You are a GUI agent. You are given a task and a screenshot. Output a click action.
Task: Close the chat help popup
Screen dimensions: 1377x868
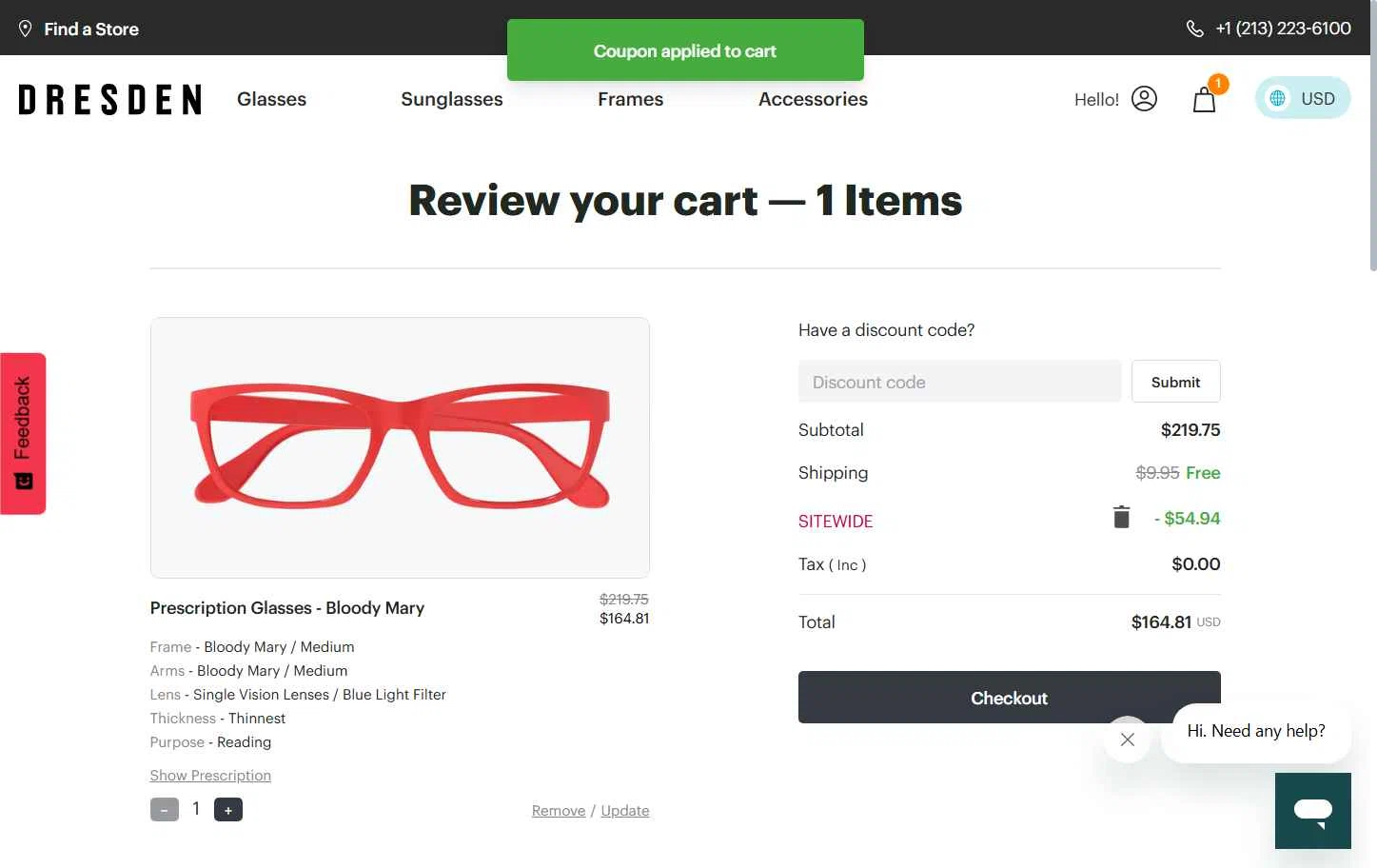coord(1128,740)
